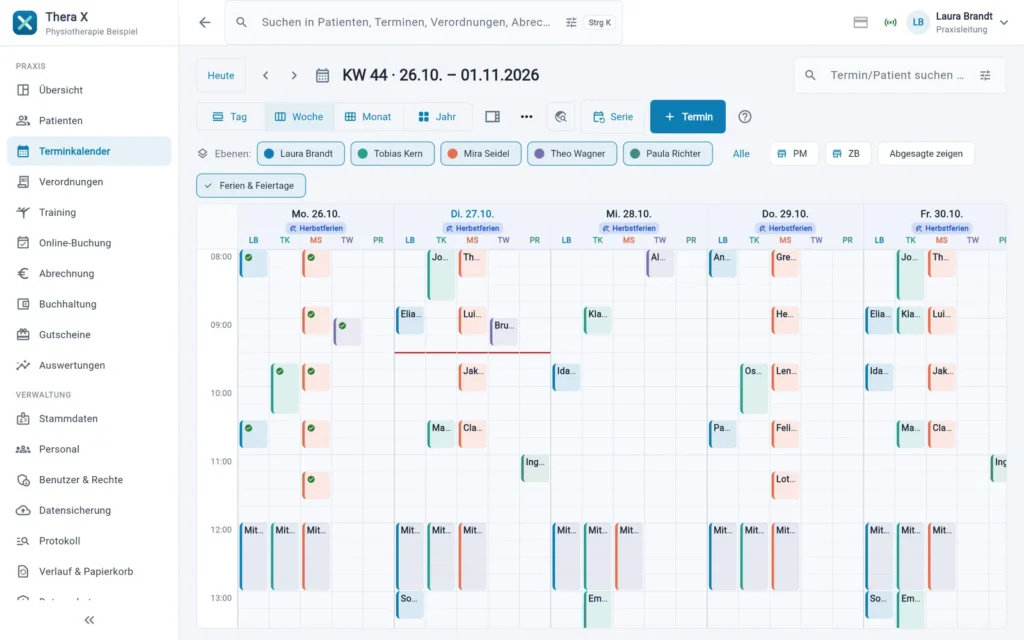
Task: Switch to Woche view
Action: [x=299, y=116]
